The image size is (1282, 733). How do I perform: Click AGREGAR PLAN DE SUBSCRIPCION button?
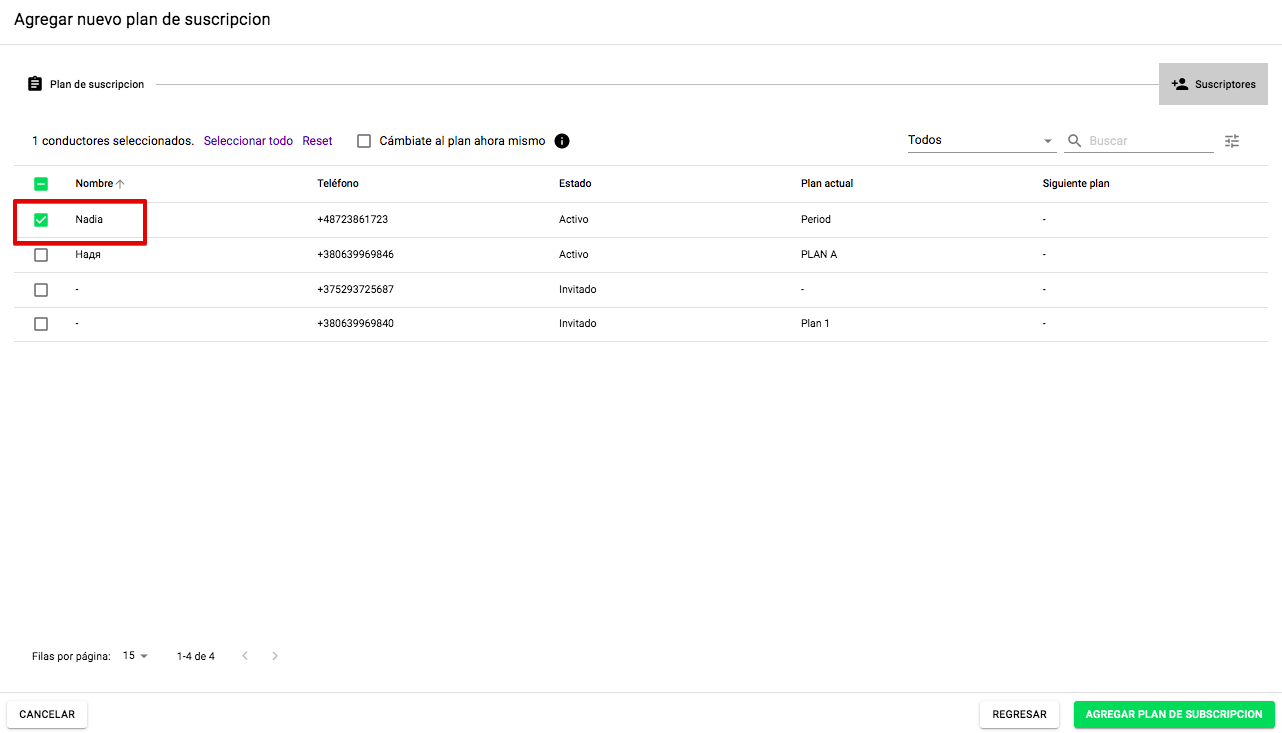click(1174, 715)
